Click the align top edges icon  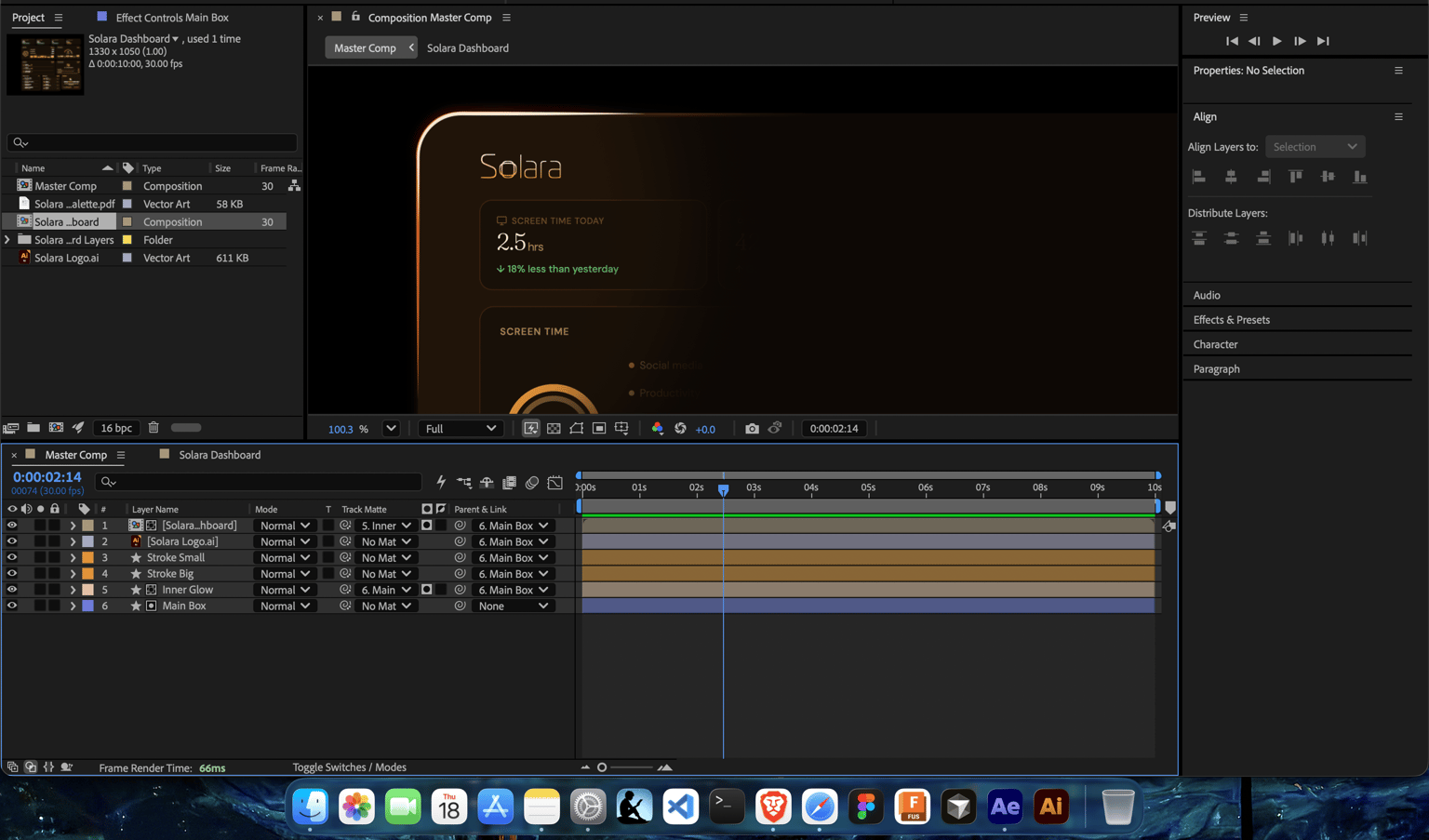[1295, 177]
